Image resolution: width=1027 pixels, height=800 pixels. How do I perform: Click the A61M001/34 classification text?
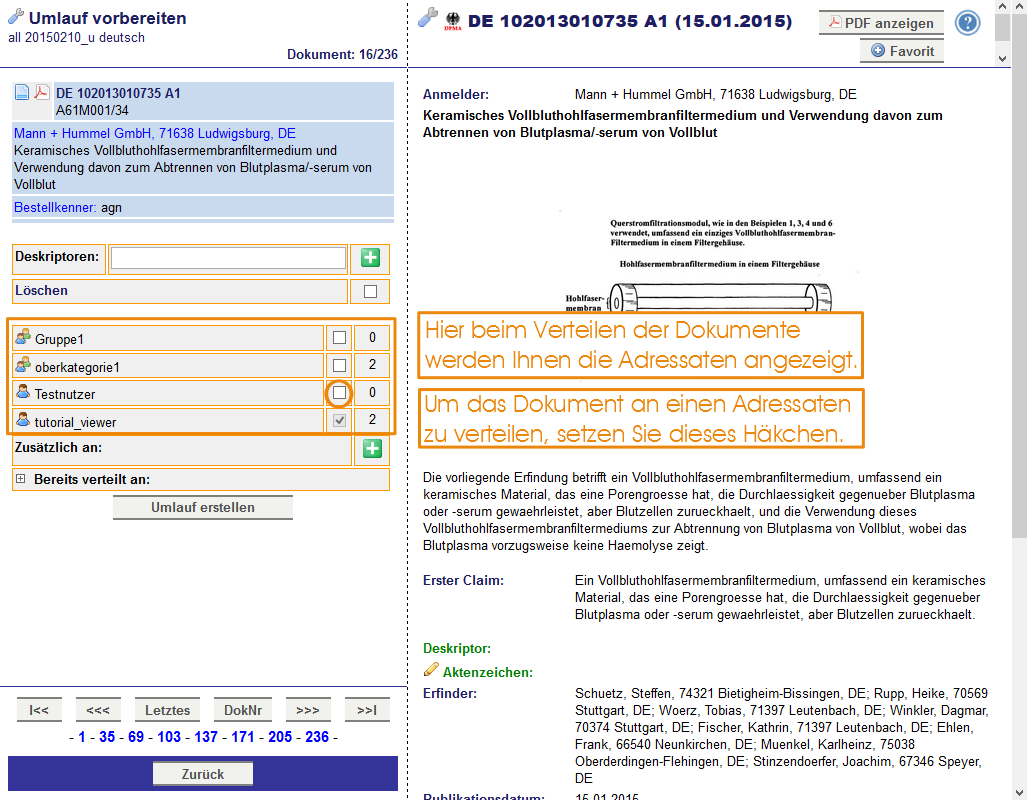point(92,110)
